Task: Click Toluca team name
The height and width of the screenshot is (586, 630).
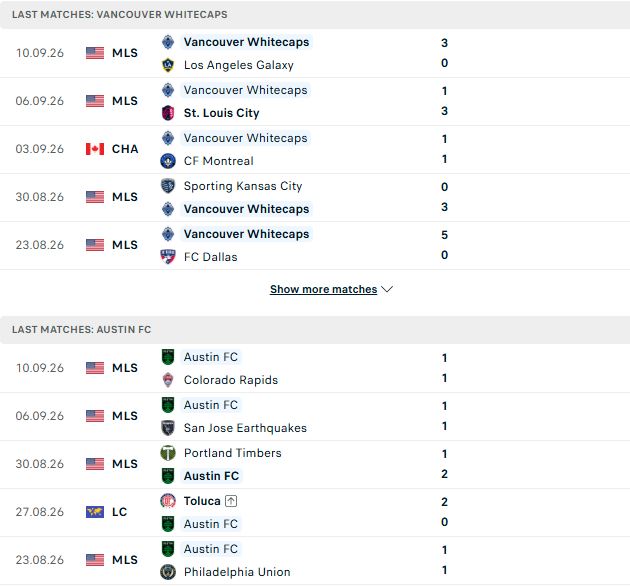Action: coord(202,501)
